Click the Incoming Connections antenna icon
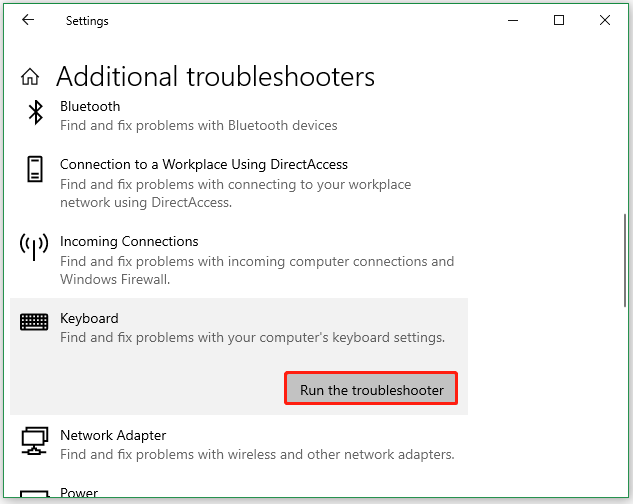Viewport: 633px width, 504px height. (35, 247)
